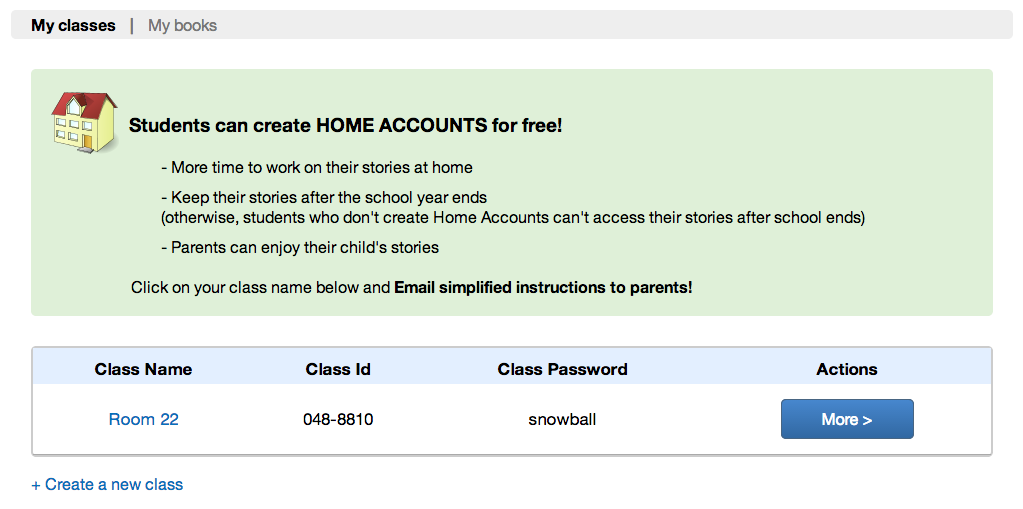Open the My books tab
The image size is (1023, 509).
[x=182, y=25]
